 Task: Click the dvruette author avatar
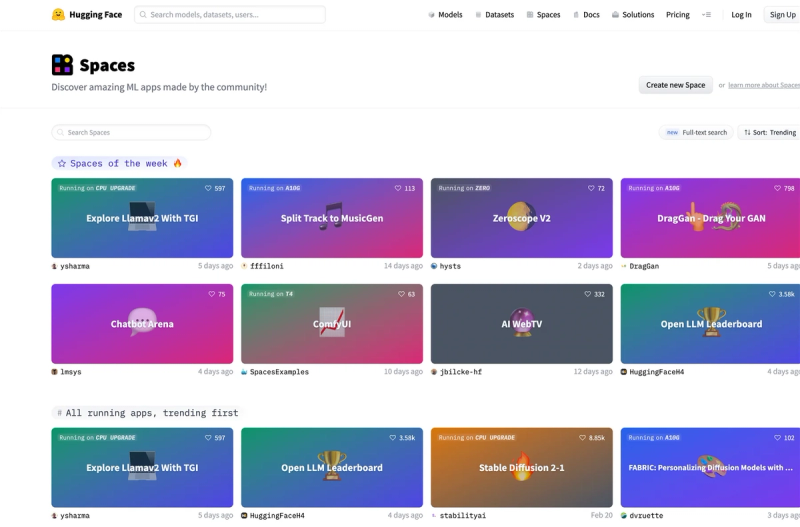[623, 515]
